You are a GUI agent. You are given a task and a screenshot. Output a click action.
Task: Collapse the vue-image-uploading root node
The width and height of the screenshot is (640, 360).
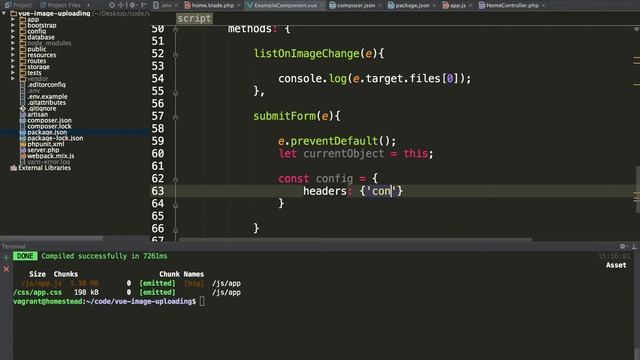(4, 13)
